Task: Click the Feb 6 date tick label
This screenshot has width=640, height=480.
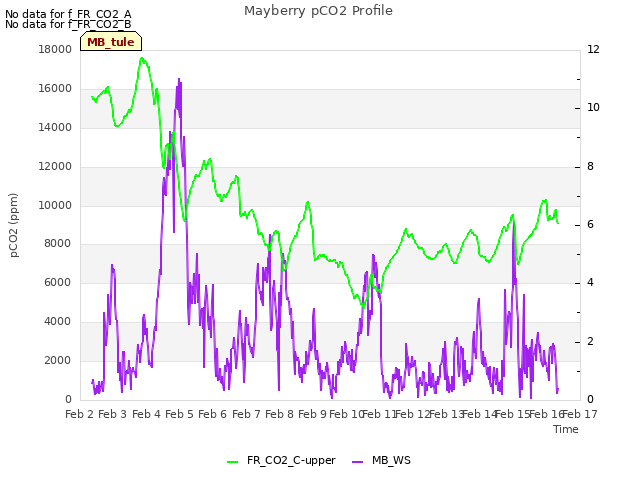Action: click(x=212, y=415)
